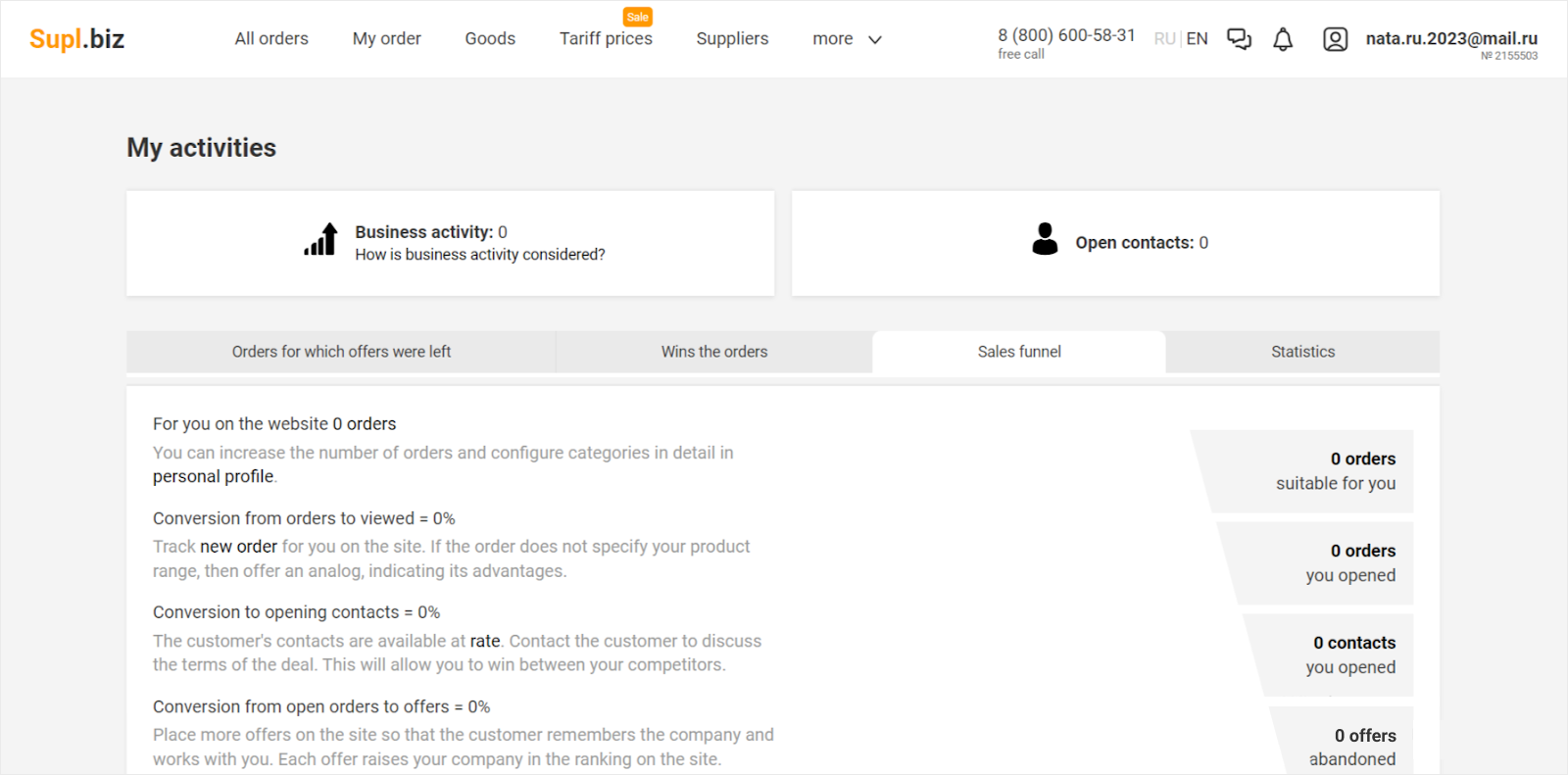
Task: Click the 'new order' link
Action: point(238,547)
